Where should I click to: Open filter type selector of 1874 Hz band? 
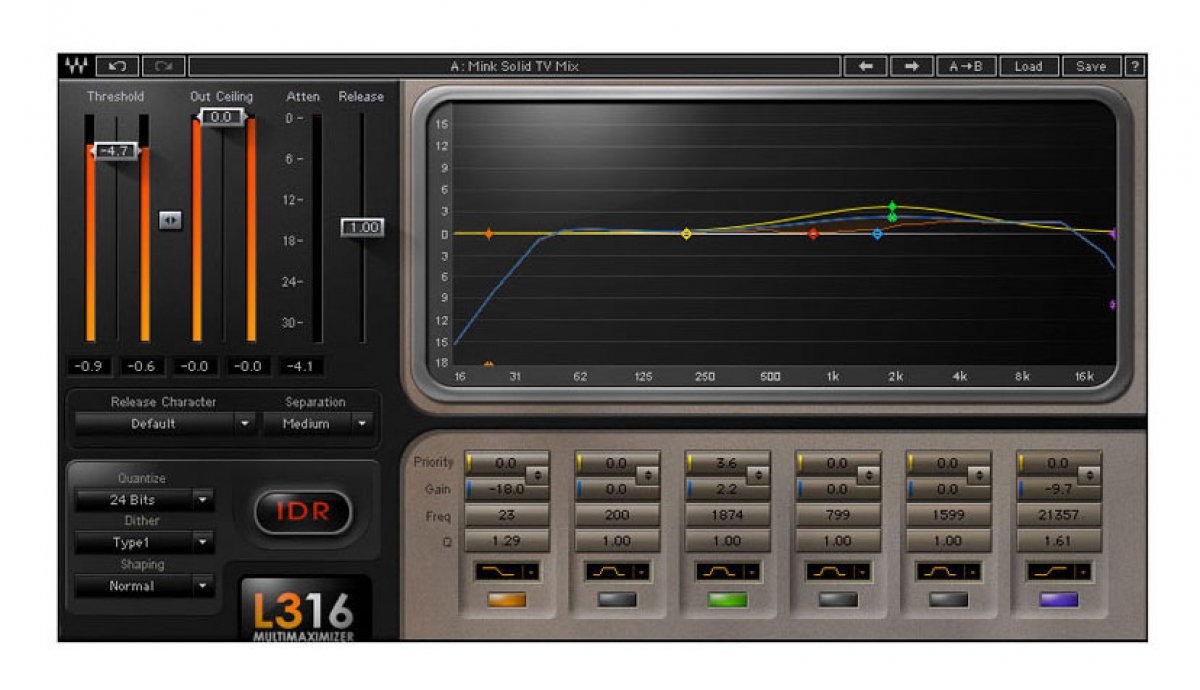(728, 572)
